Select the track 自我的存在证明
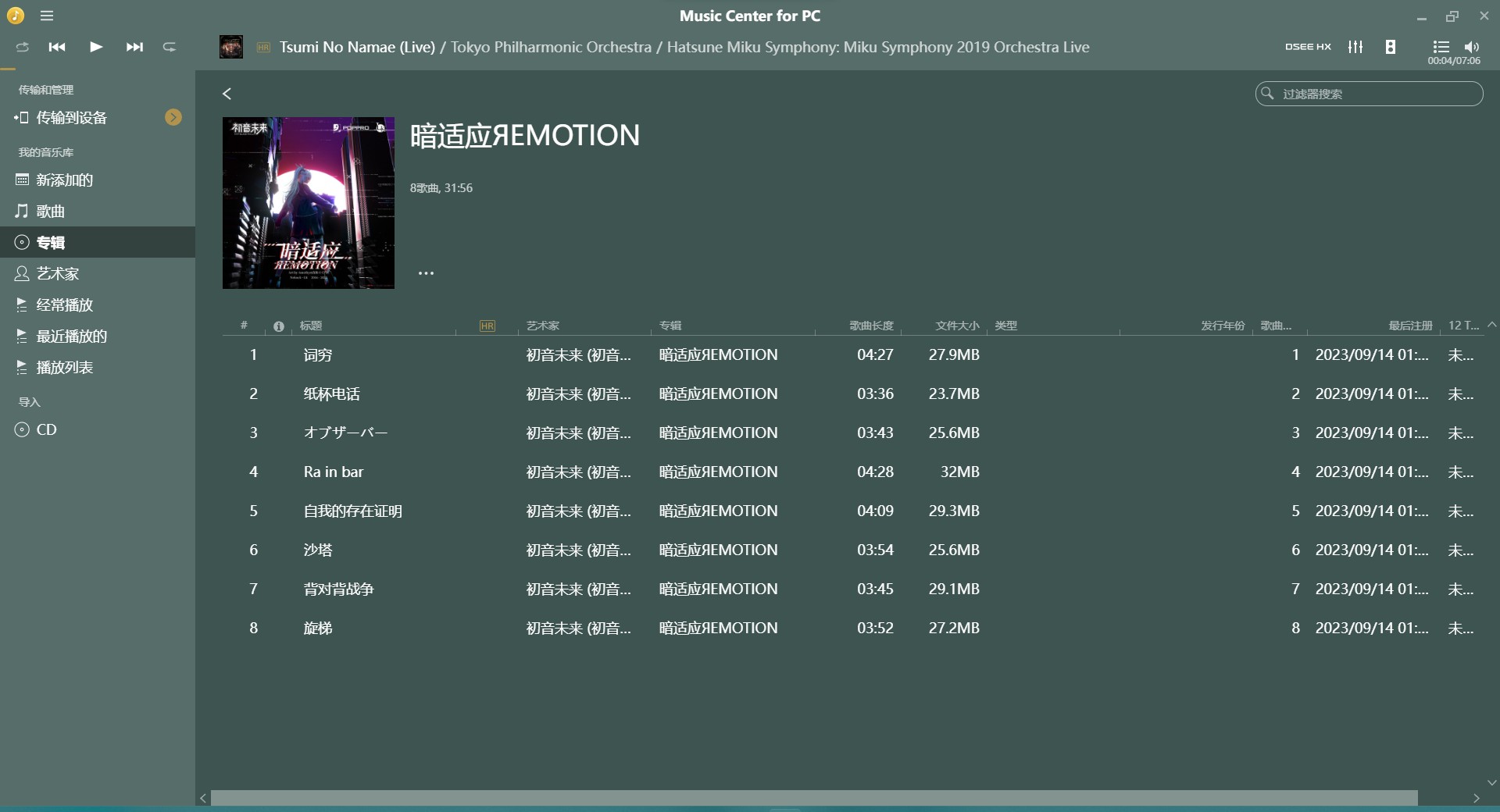The width and height of the screenshot is (1500, 812). (353, 511)
